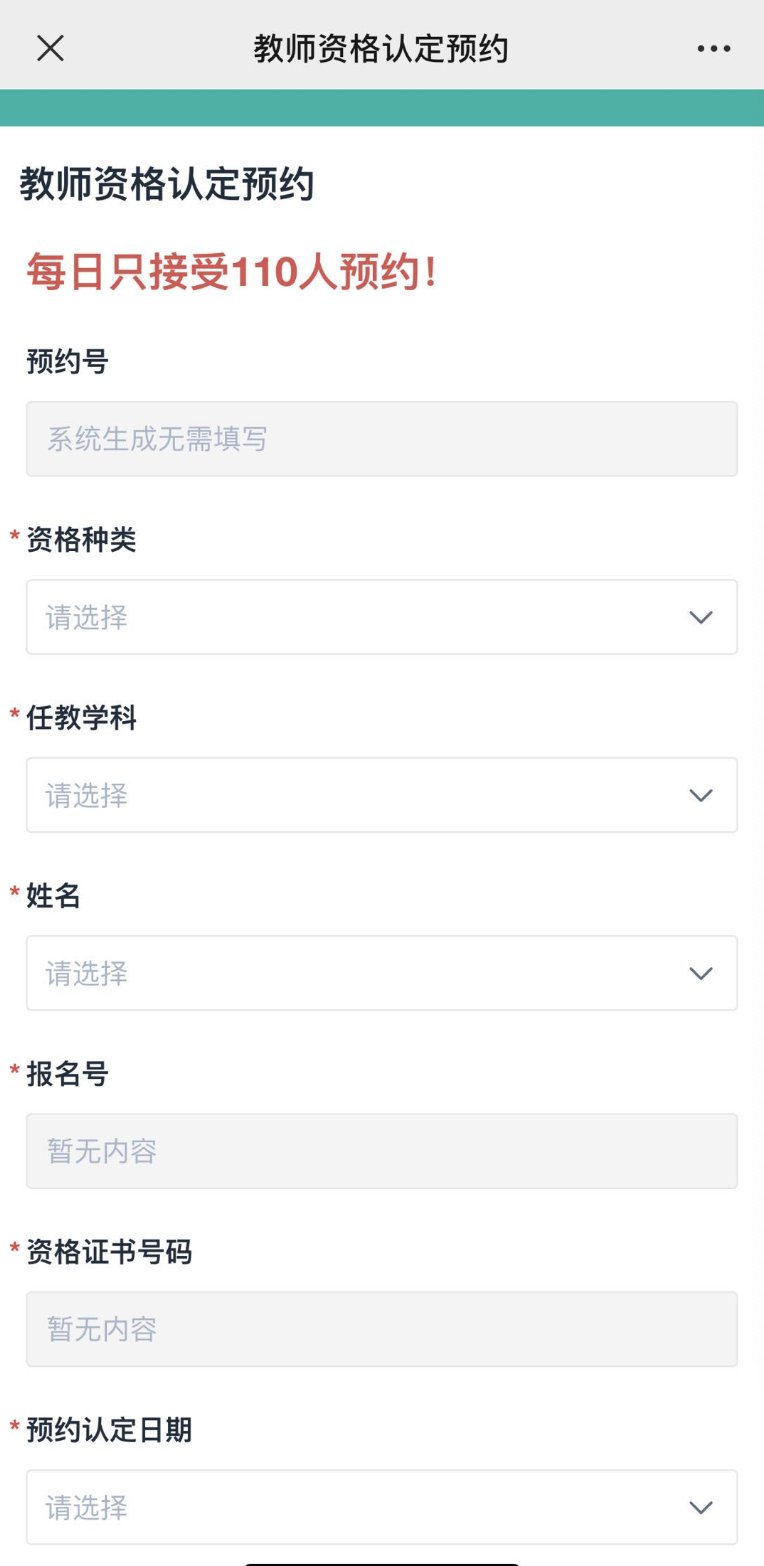Select the 姓名 请选择 dropdown
Image resolution: width=764 pixels, height=1566 pixels.
click(x=360, y=974)
